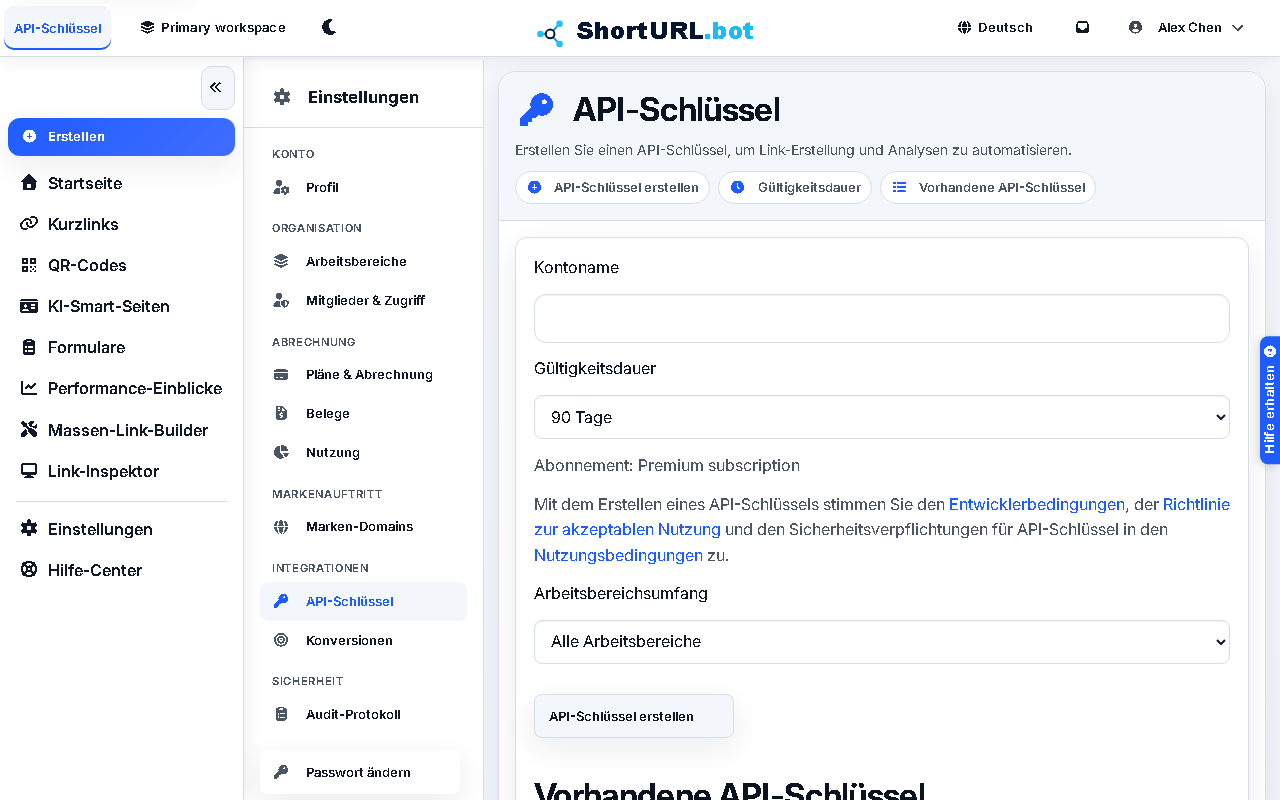Select the API-Schlüssel tab at top left
Viewport: 1280px width, 800px height.
(58, 28)
